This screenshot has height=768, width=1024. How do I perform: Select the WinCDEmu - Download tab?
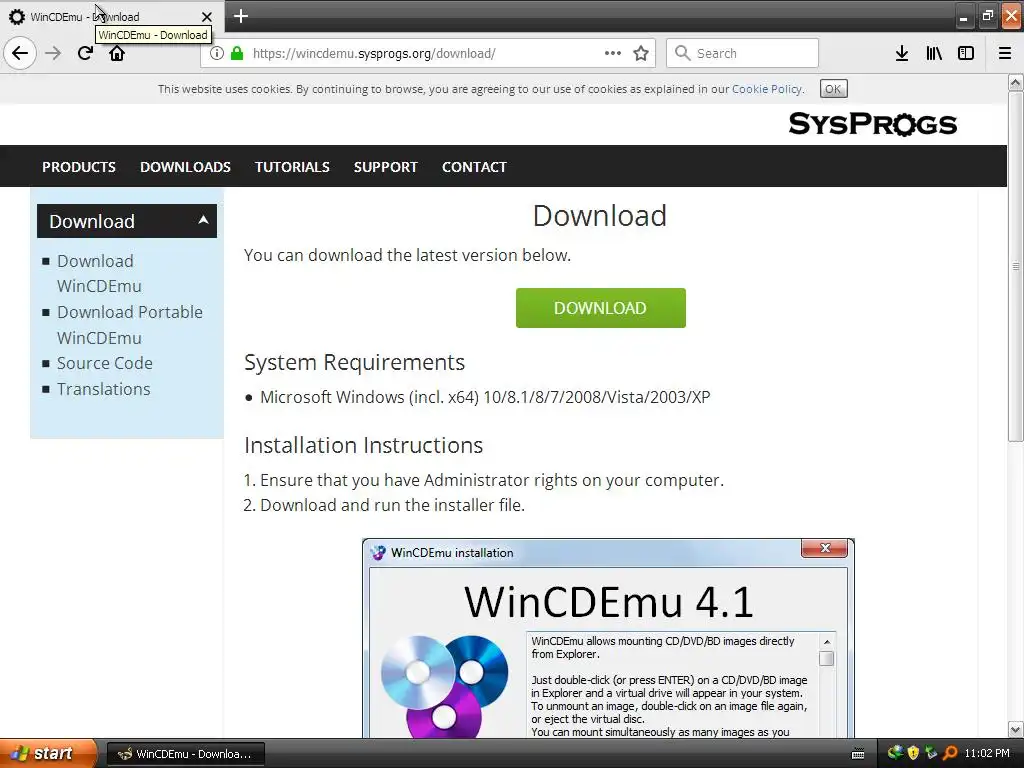tap(112, 16)
